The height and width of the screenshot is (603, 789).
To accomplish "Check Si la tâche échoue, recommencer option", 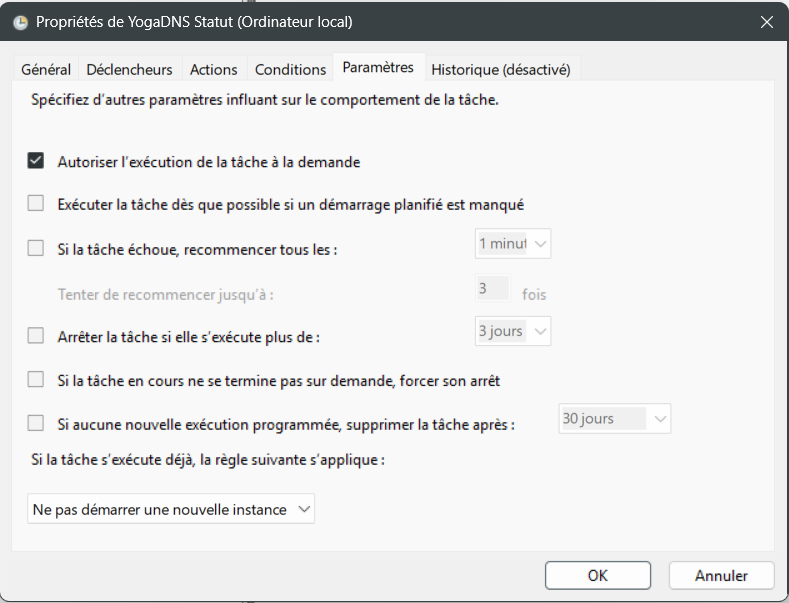I will click(36, 248).
